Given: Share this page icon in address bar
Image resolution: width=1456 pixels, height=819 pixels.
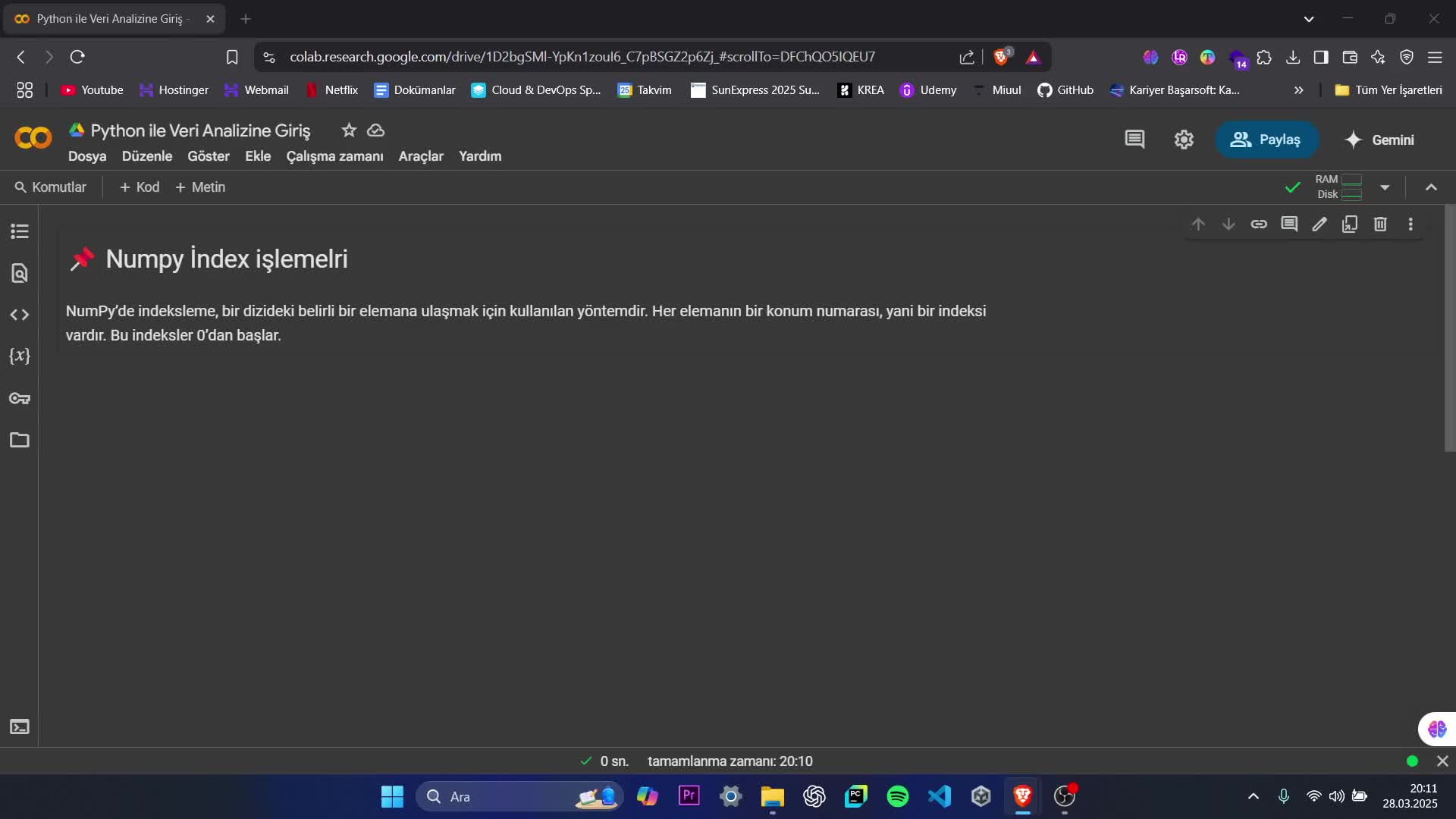Looking at the screenshot, I should [966, 57].
